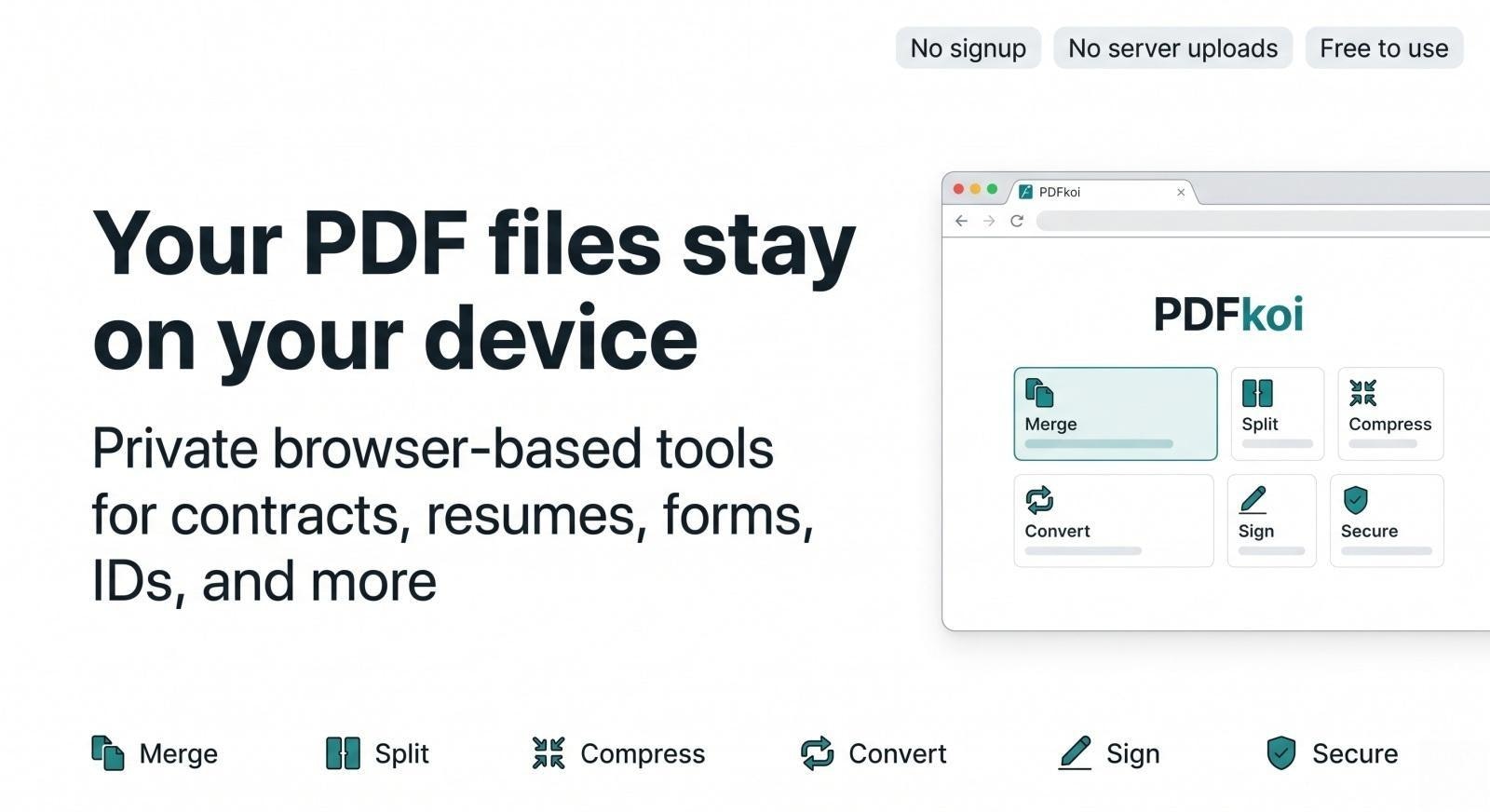This screenshot has width=1490, height=812.
Task: Click the Convert card progress bar
Action: tap(1083, 551)
